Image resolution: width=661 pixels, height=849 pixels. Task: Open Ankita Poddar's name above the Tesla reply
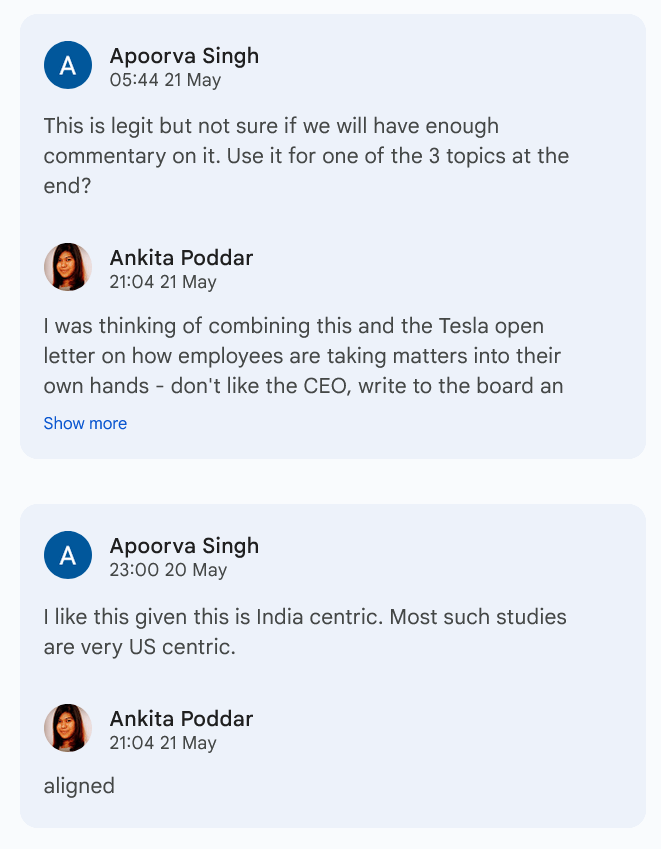[181, 257]
